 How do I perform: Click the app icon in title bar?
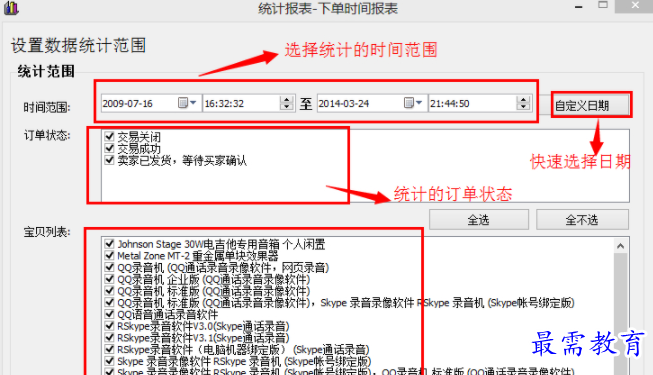pos(11,8)
